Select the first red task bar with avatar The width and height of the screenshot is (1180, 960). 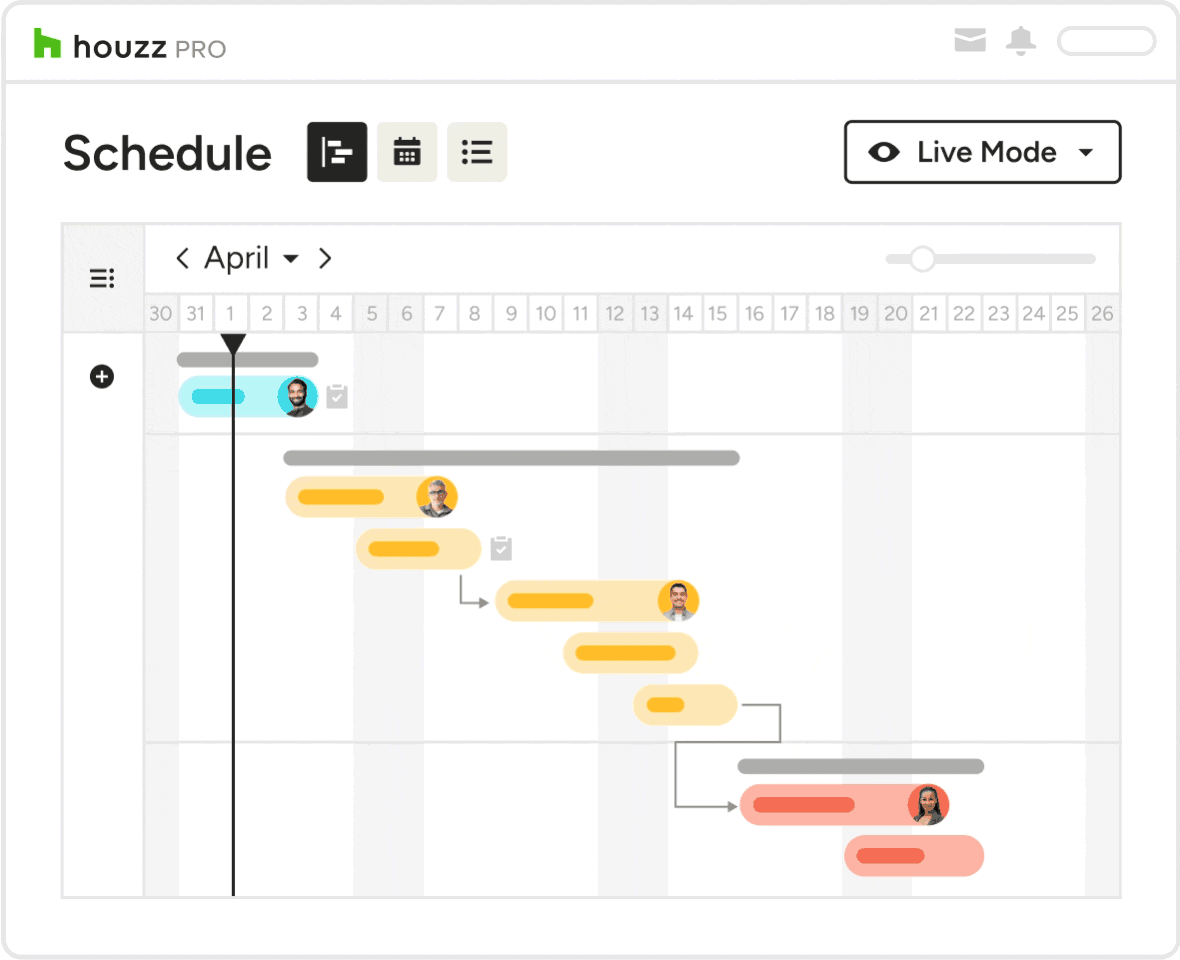(844, 805)
